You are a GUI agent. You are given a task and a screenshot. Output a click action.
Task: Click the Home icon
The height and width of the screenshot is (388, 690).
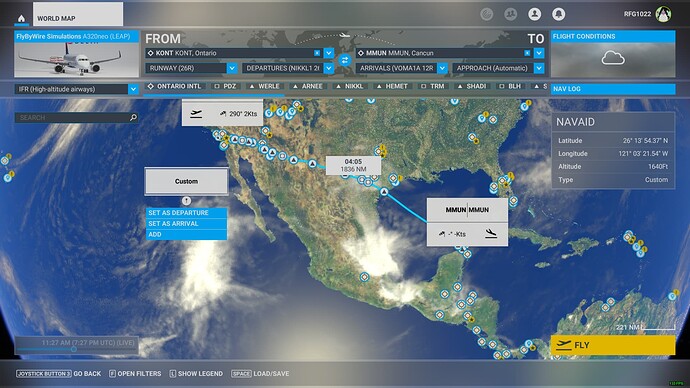click(21, 18)
